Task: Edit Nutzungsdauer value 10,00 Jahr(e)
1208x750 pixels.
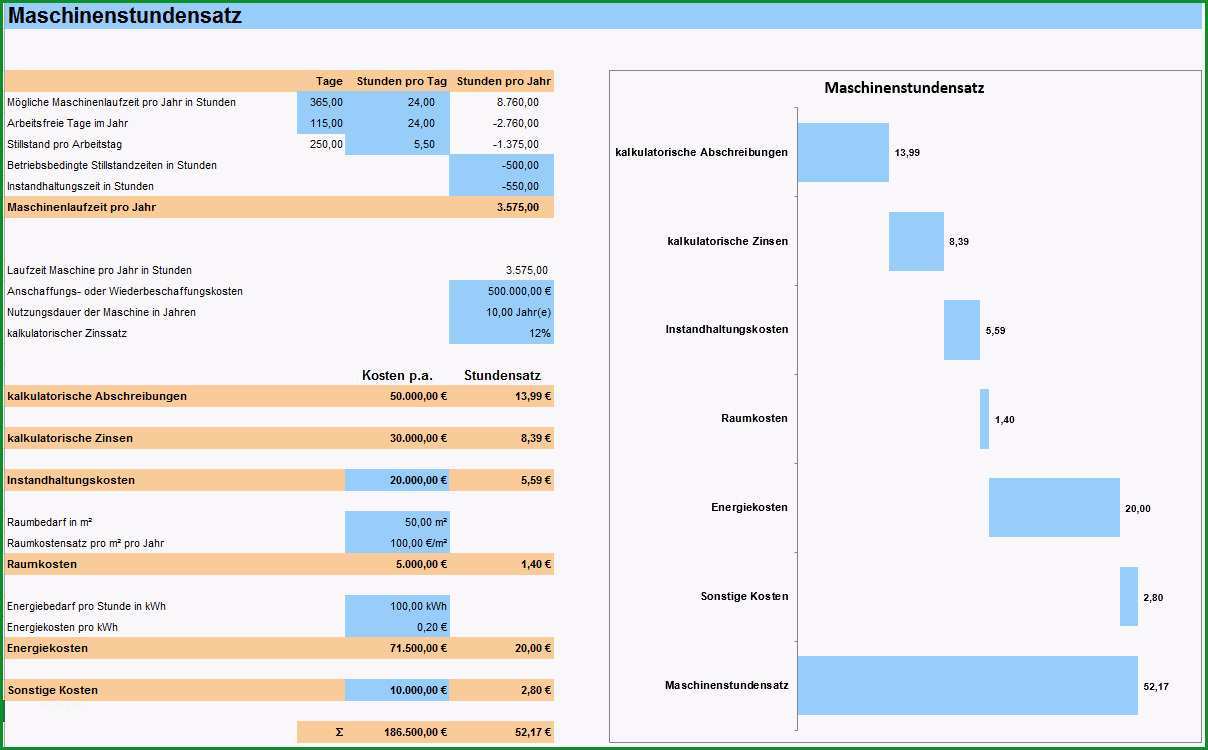Action: 502,312
